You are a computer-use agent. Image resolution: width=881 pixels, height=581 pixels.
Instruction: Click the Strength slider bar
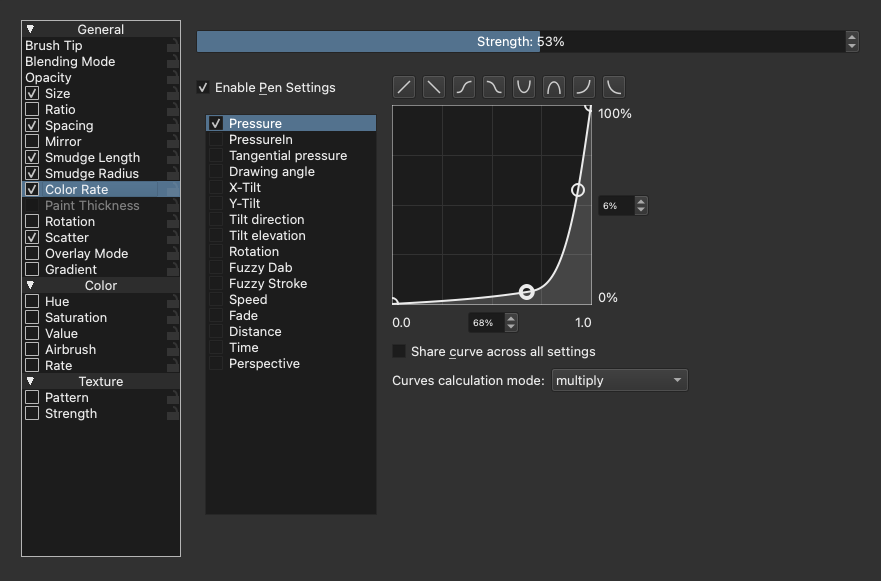coord(520,42)
